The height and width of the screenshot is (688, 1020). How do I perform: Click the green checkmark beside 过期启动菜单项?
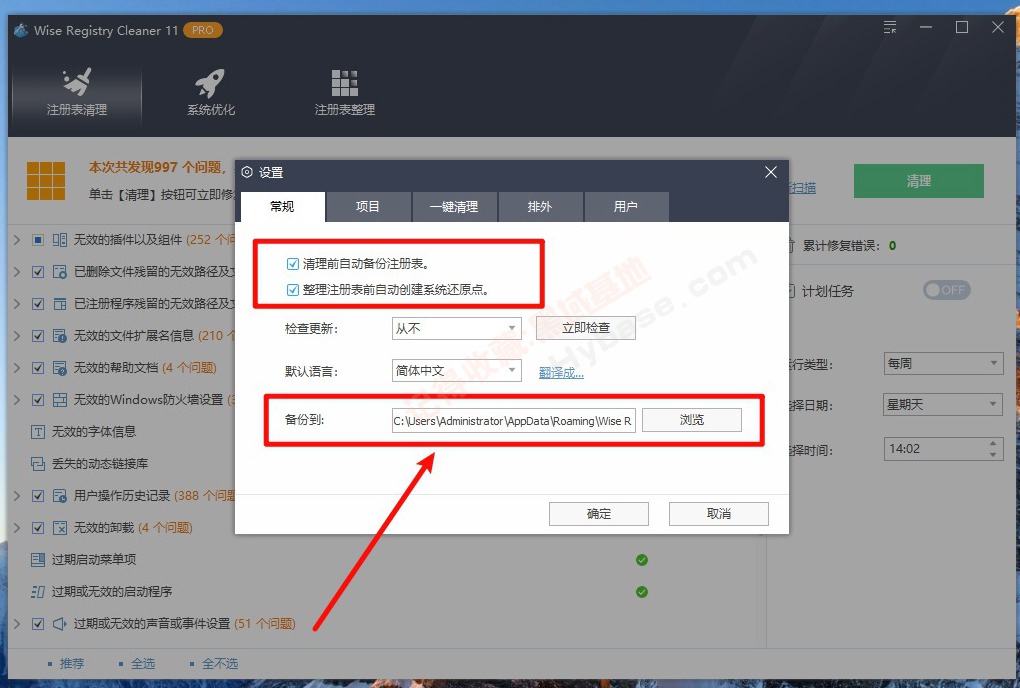tap(642, 560)
